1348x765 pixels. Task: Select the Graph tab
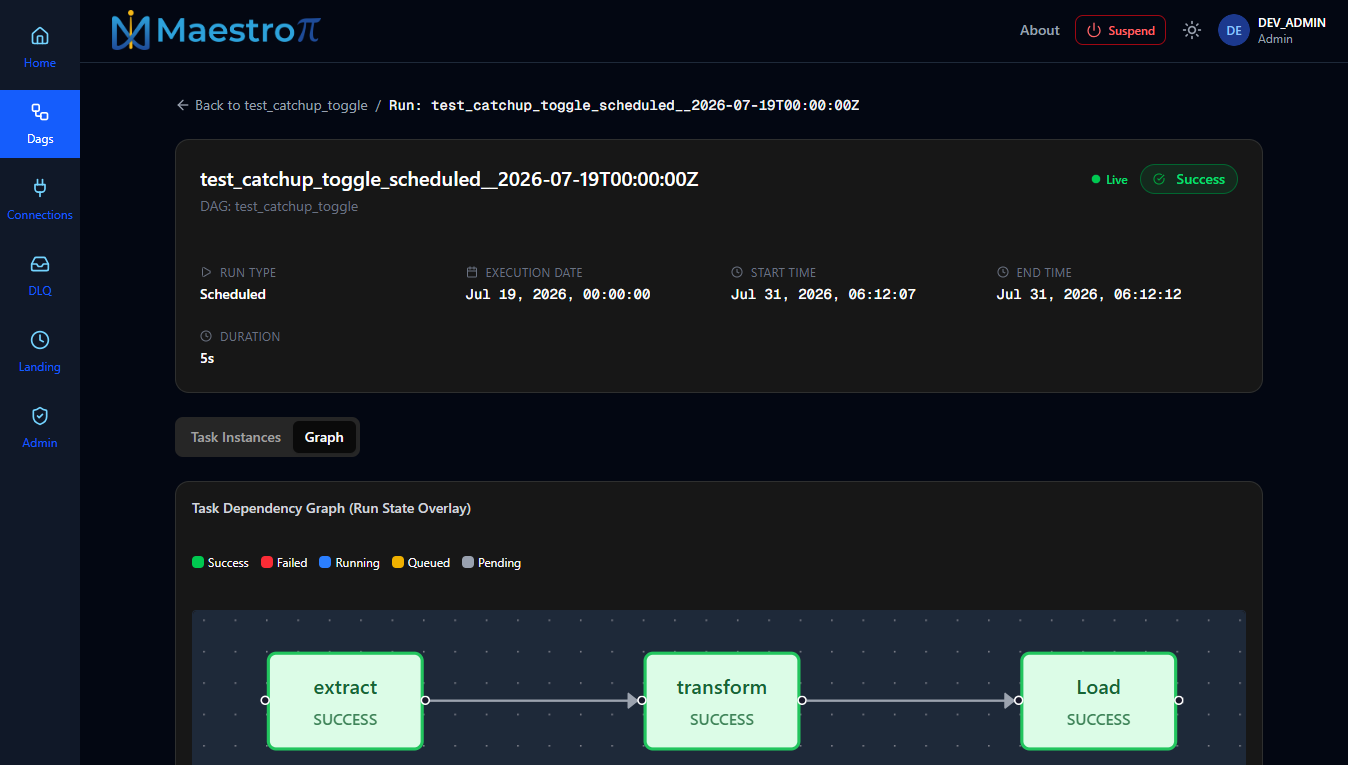coord(324,437)
